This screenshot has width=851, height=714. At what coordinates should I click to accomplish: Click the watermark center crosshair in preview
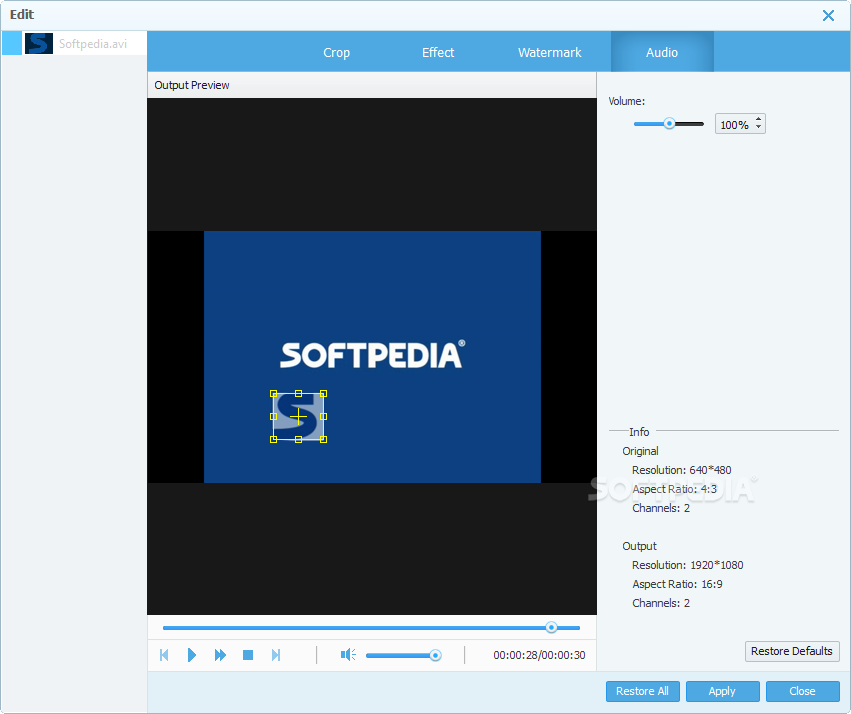point(299,417)
